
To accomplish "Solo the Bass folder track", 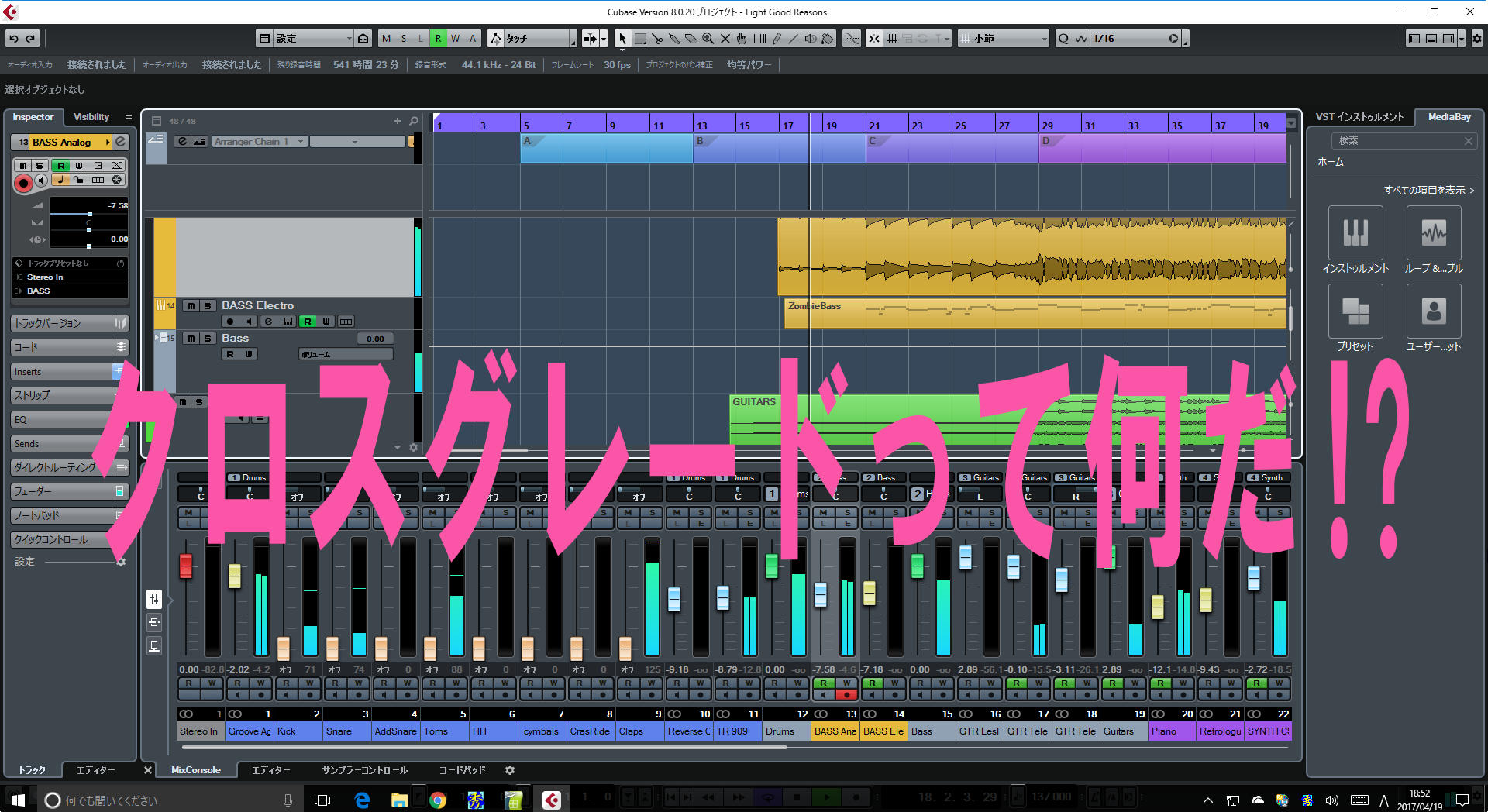I will coord(208,339).
